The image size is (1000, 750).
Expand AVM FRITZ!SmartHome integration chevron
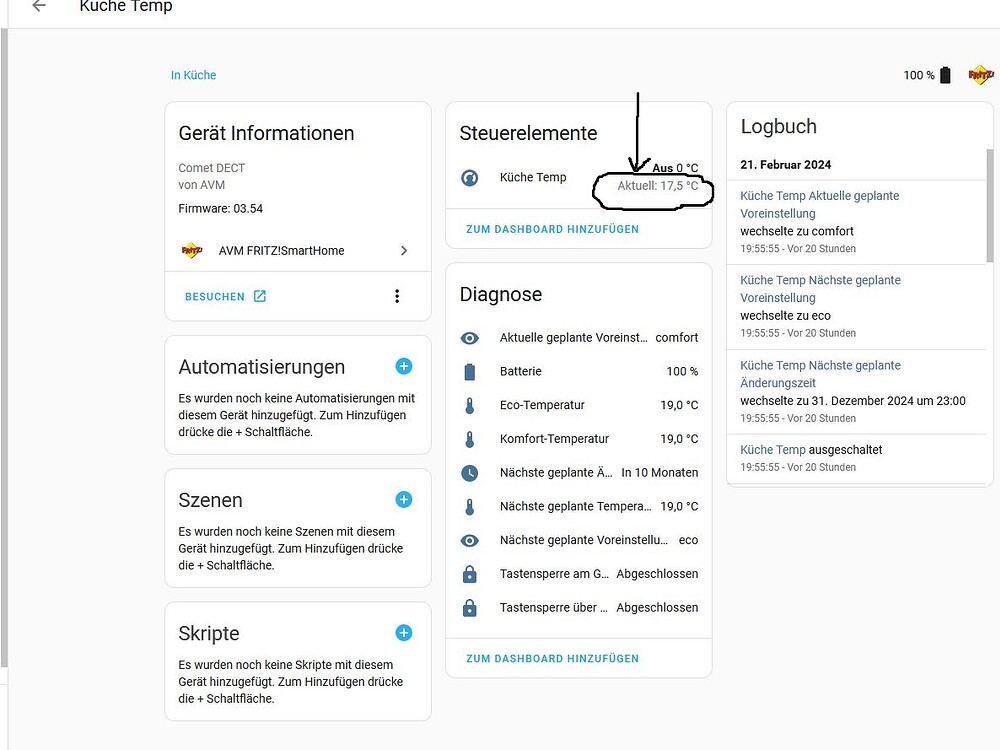pos(404,251)
